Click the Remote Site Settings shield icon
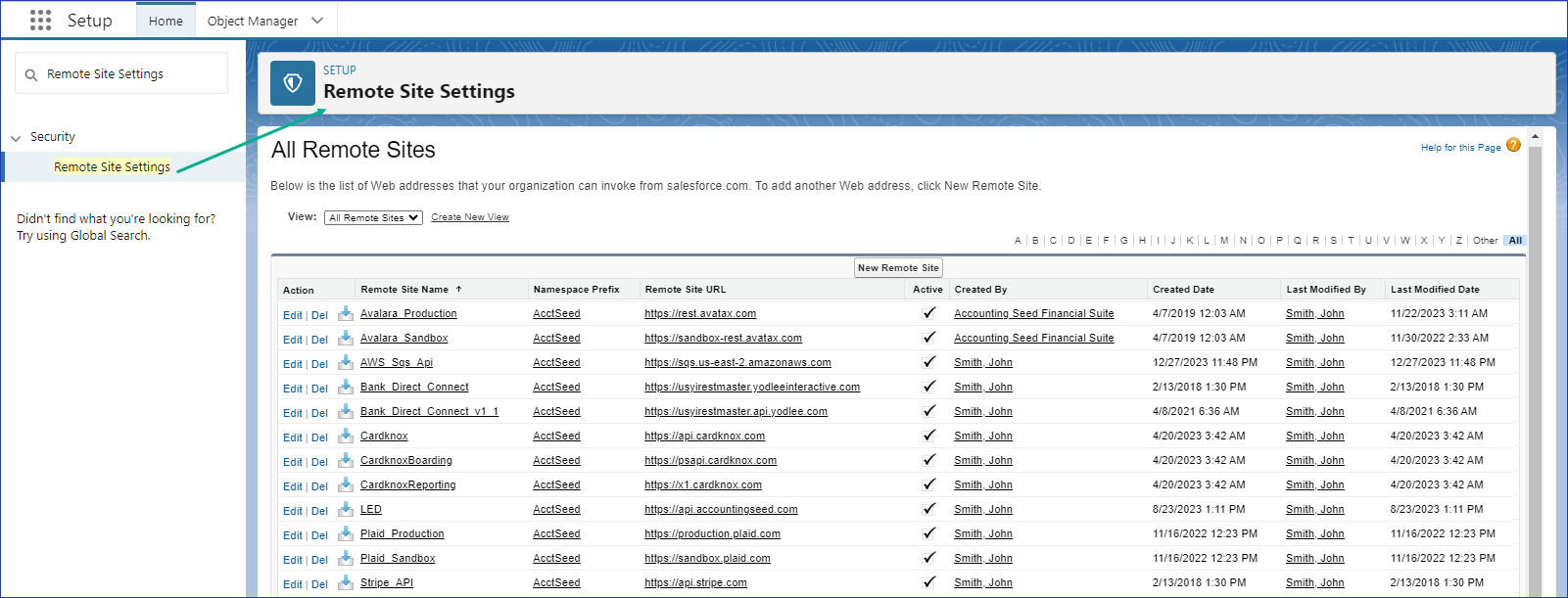Screen dimensions: 1568x598 (x=293, y=83)
